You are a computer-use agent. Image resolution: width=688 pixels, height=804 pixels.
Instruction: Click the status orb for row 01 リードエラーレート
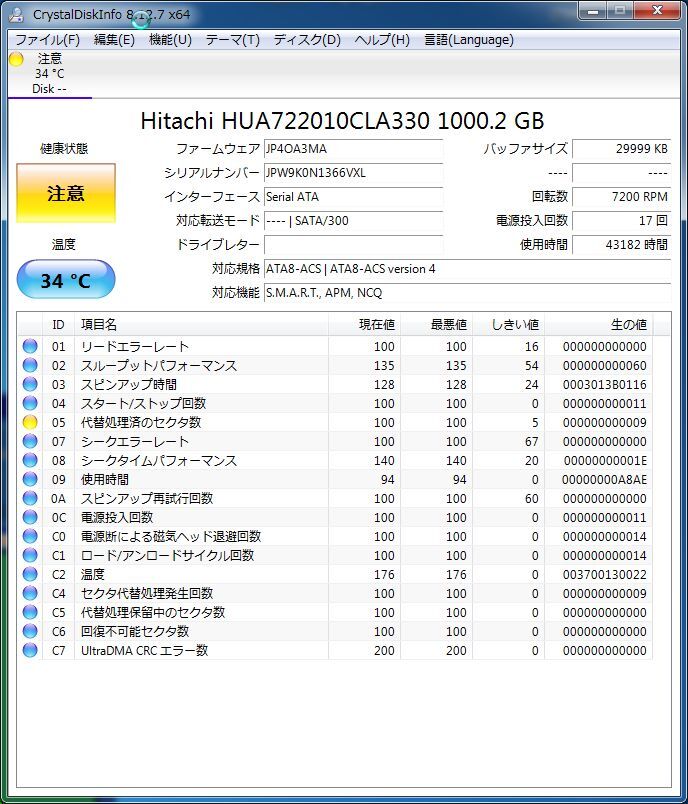30,346
